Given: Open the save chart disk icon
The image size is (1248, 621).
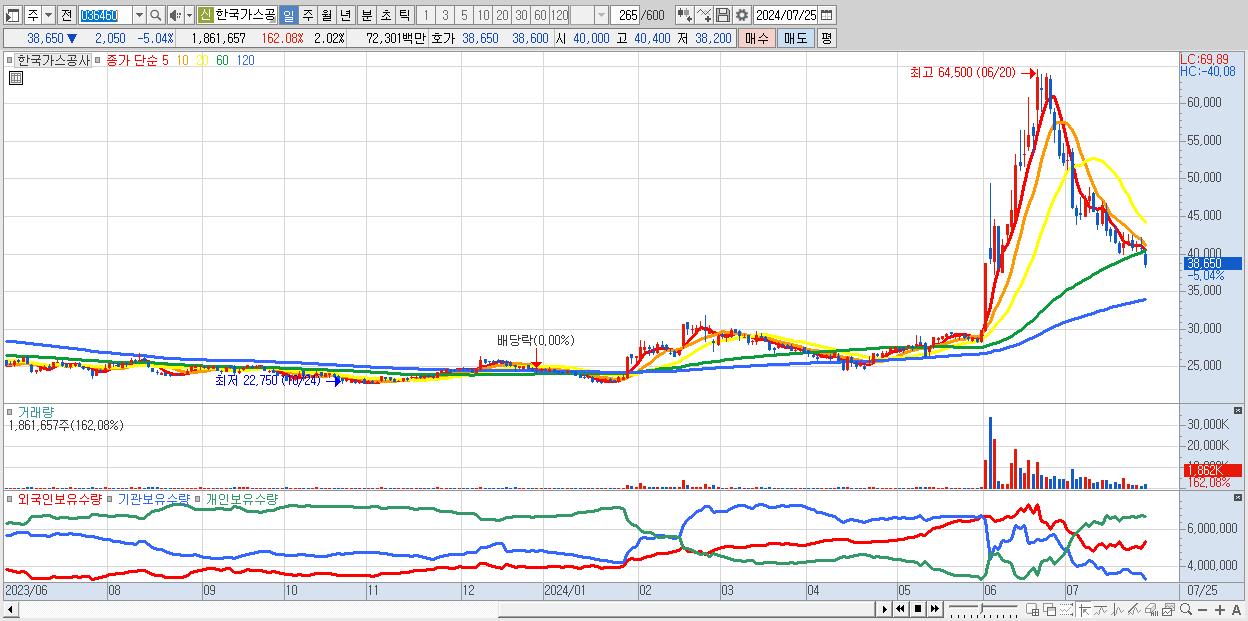Looking at the screenshot, I should point(722,15).
